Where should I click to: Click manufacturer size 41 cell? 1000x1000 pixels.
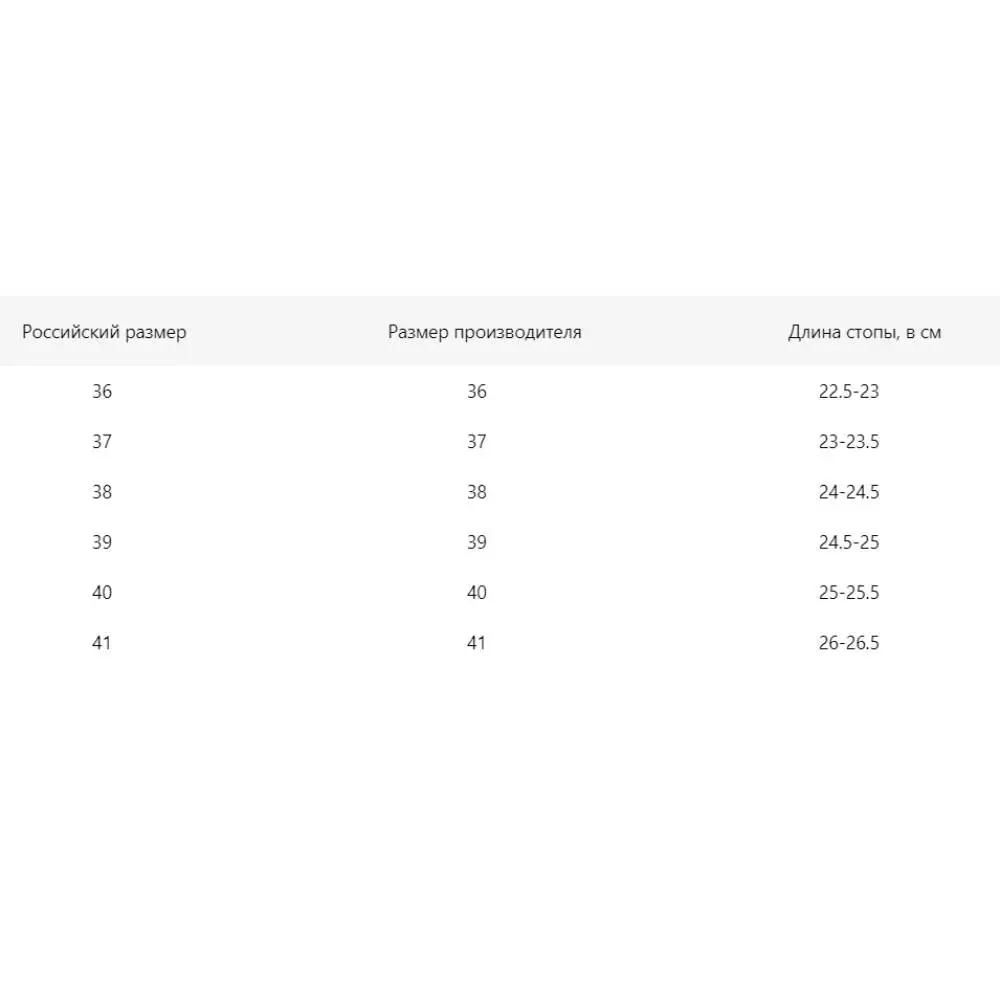[x=477, y=643]
